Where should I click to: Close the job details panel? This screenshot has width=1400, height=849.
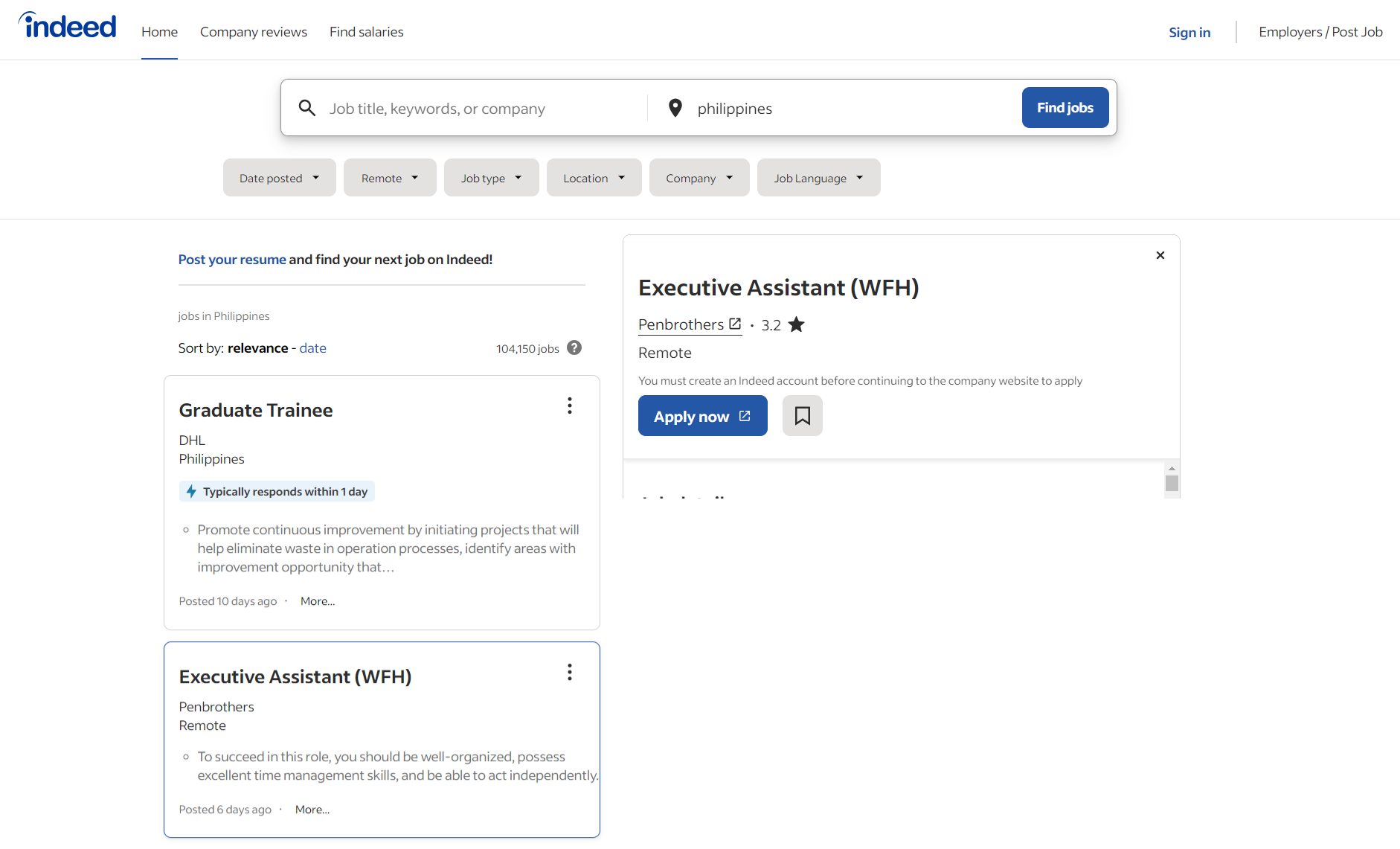[1160, 255]
